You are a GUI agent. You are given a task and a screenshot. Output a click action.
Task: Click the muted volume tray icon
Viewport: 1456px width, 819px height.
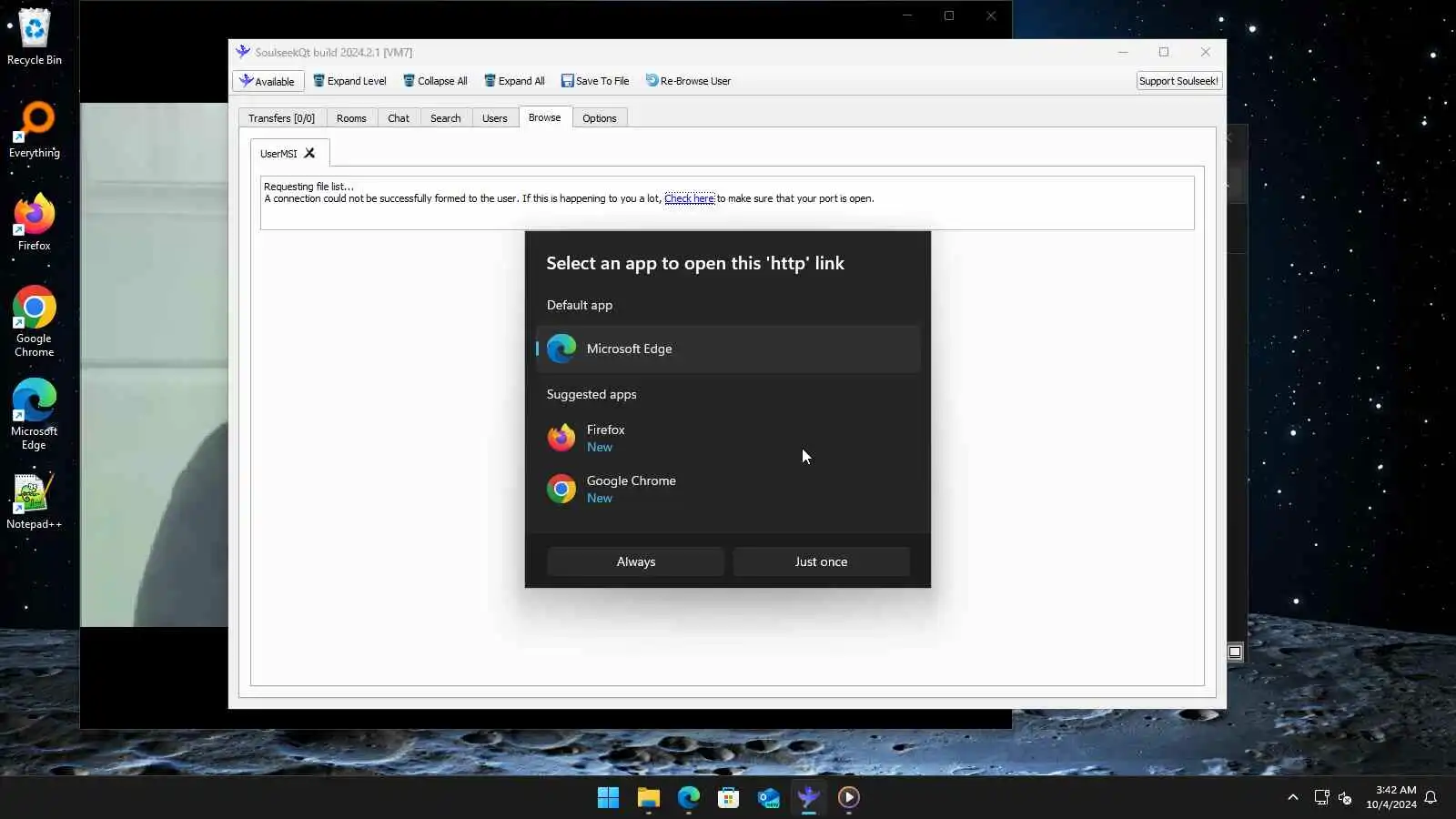(x=1345, y=797)
